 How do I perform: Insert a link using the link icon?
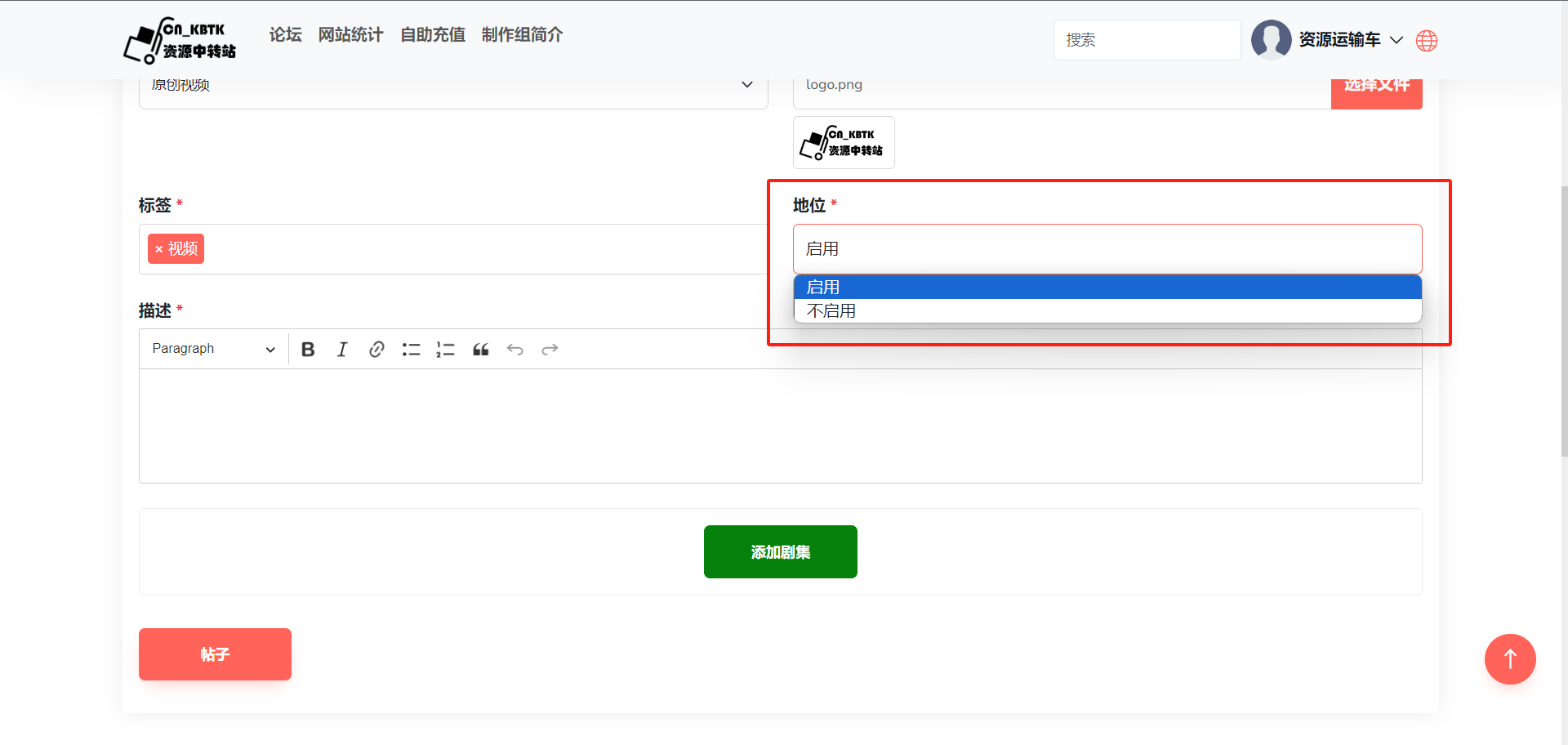tap(376, 350)
